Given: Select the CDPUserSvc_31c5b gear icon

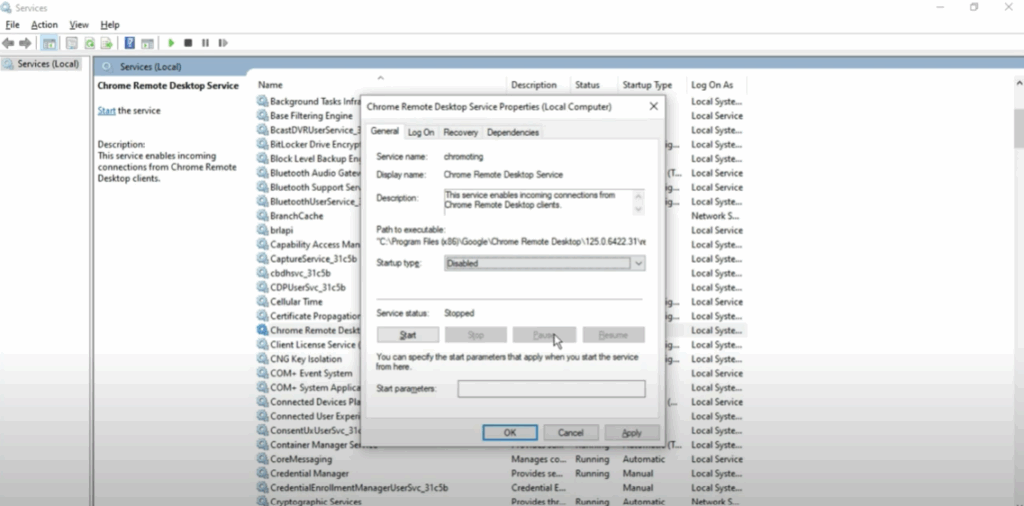Looking at the screenshot, I should click(x=263, y=287).
